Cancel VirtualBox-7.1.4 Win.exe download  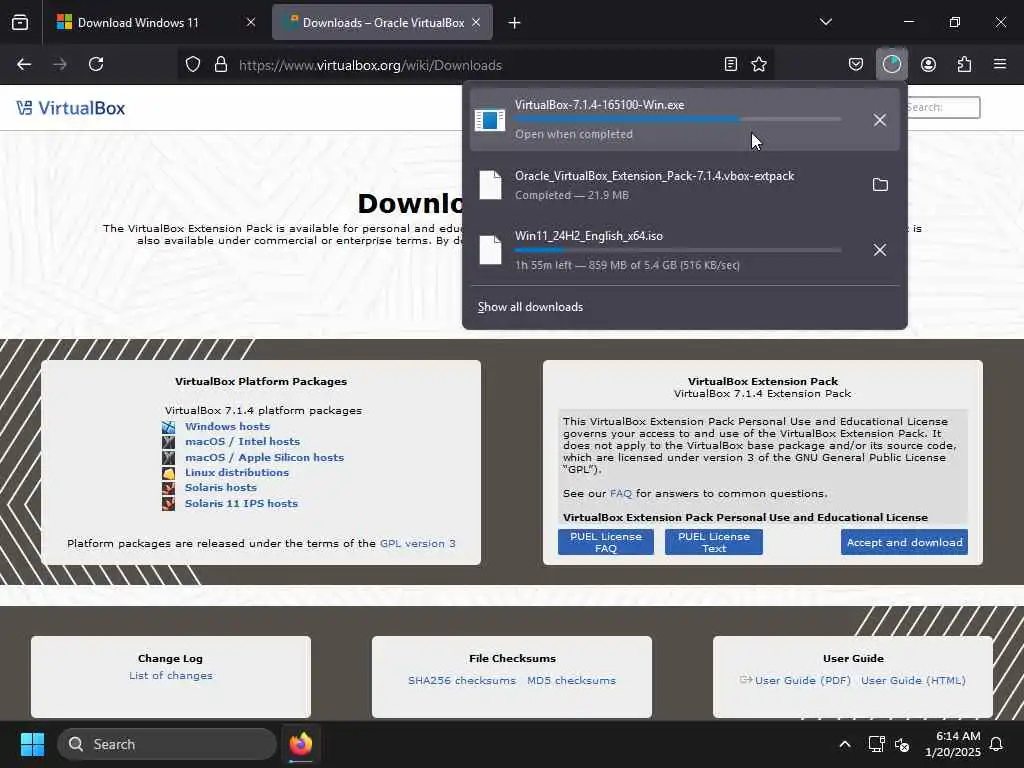pyautogui.click(x=880, y=120)
